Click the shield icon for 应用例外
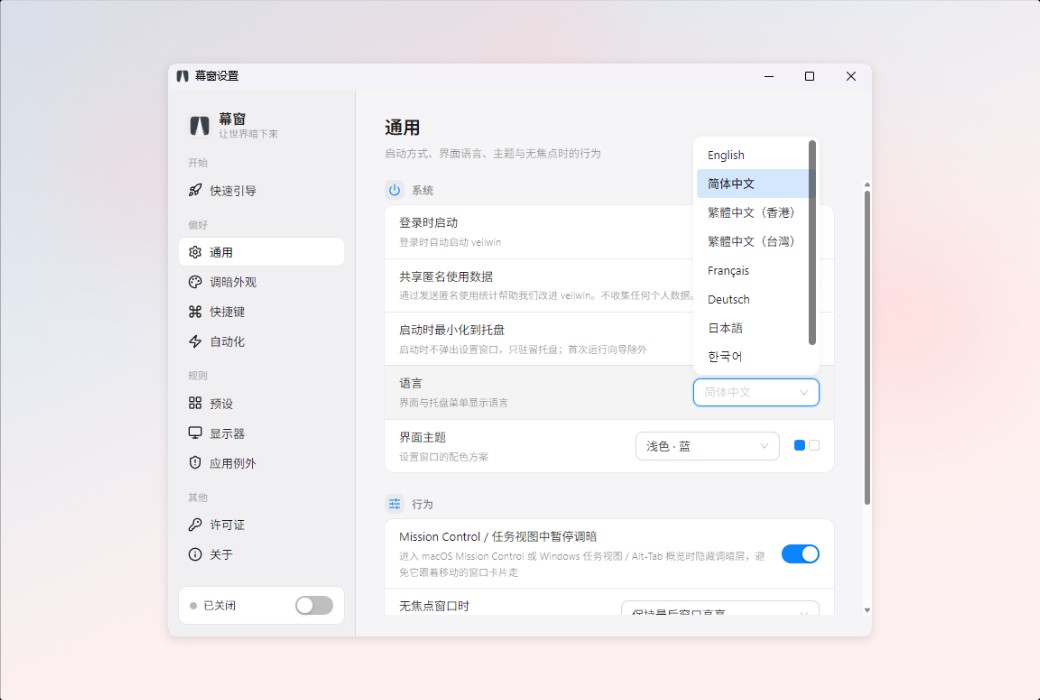This screenshot has width=1040, height=700. [195, 463]
